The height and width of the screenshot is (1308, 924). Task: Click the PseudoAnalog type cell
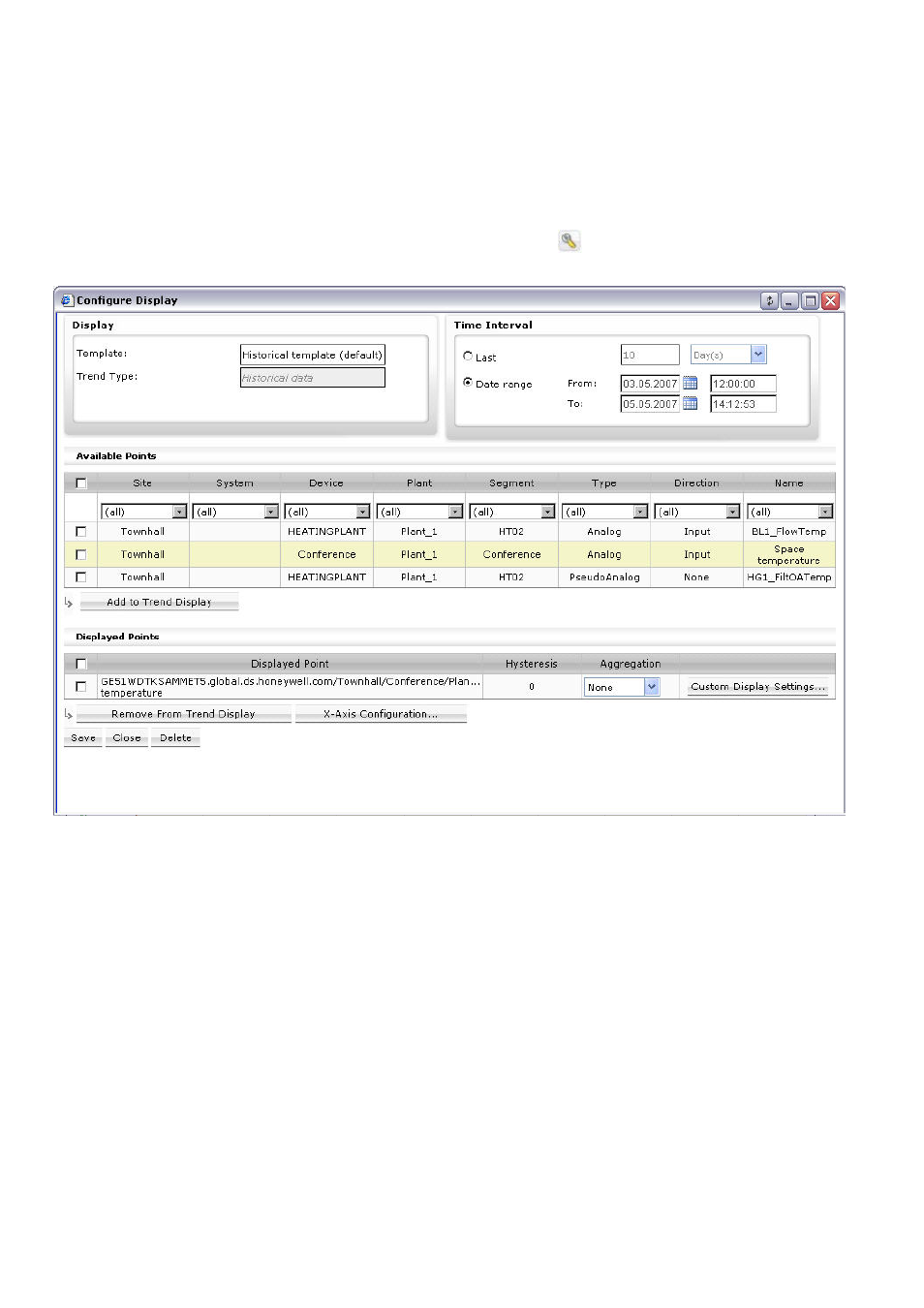click(604, 576)
